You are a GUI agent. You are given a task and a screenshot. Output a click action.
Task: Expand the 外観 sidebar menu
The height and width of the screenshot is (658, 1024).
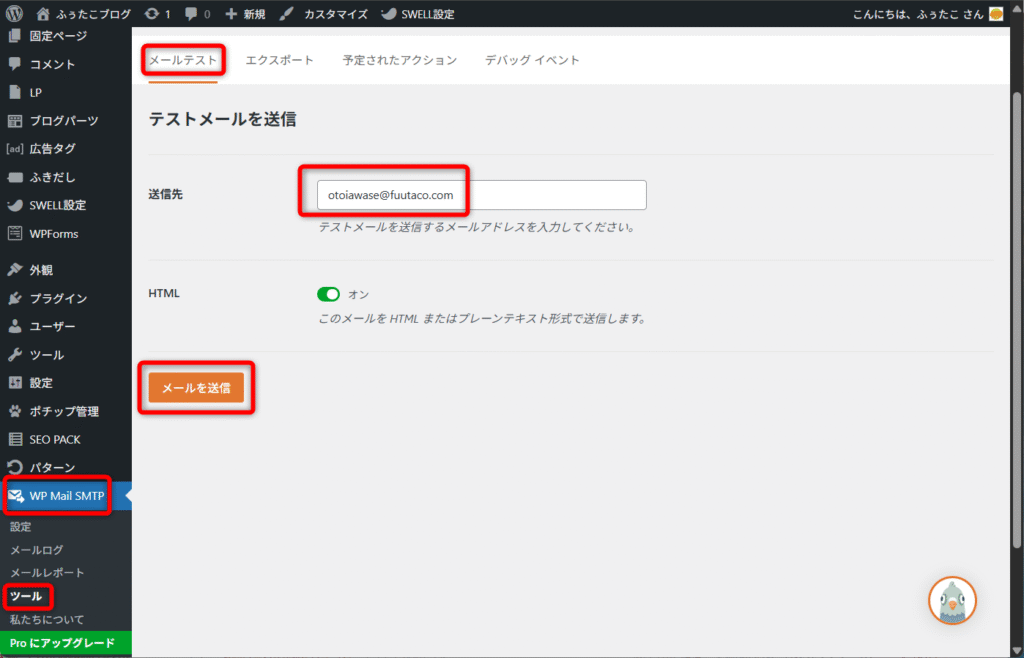tap(41, 270)
